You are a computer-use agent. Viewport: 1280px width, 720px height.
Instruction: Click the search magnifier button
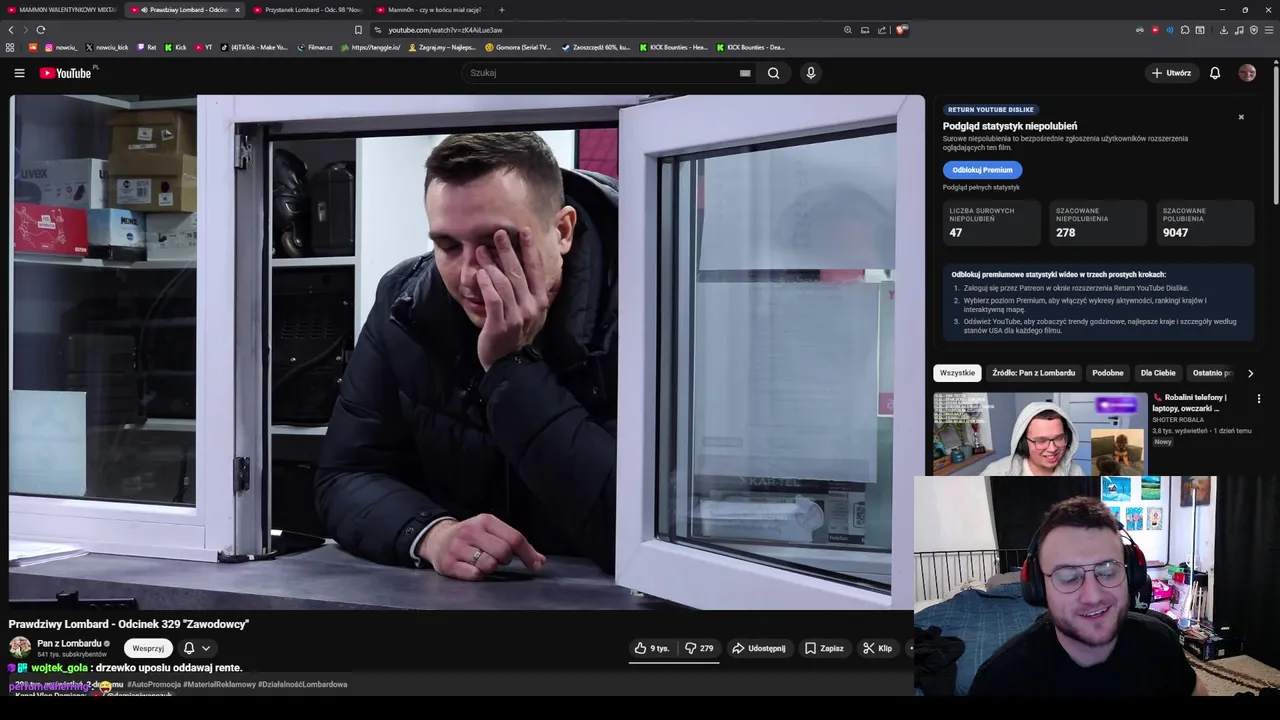pyautogui.click(x=773, y=73)
